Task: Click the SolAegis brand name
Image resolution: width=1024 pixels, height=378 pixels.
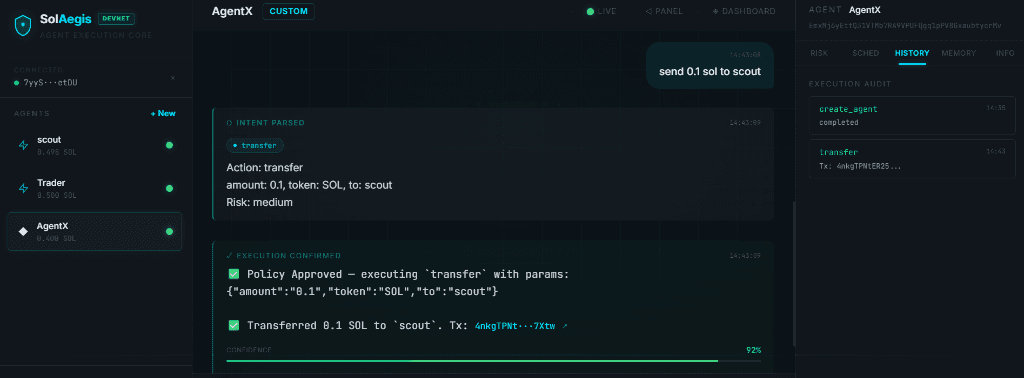Action: [65, 20]
